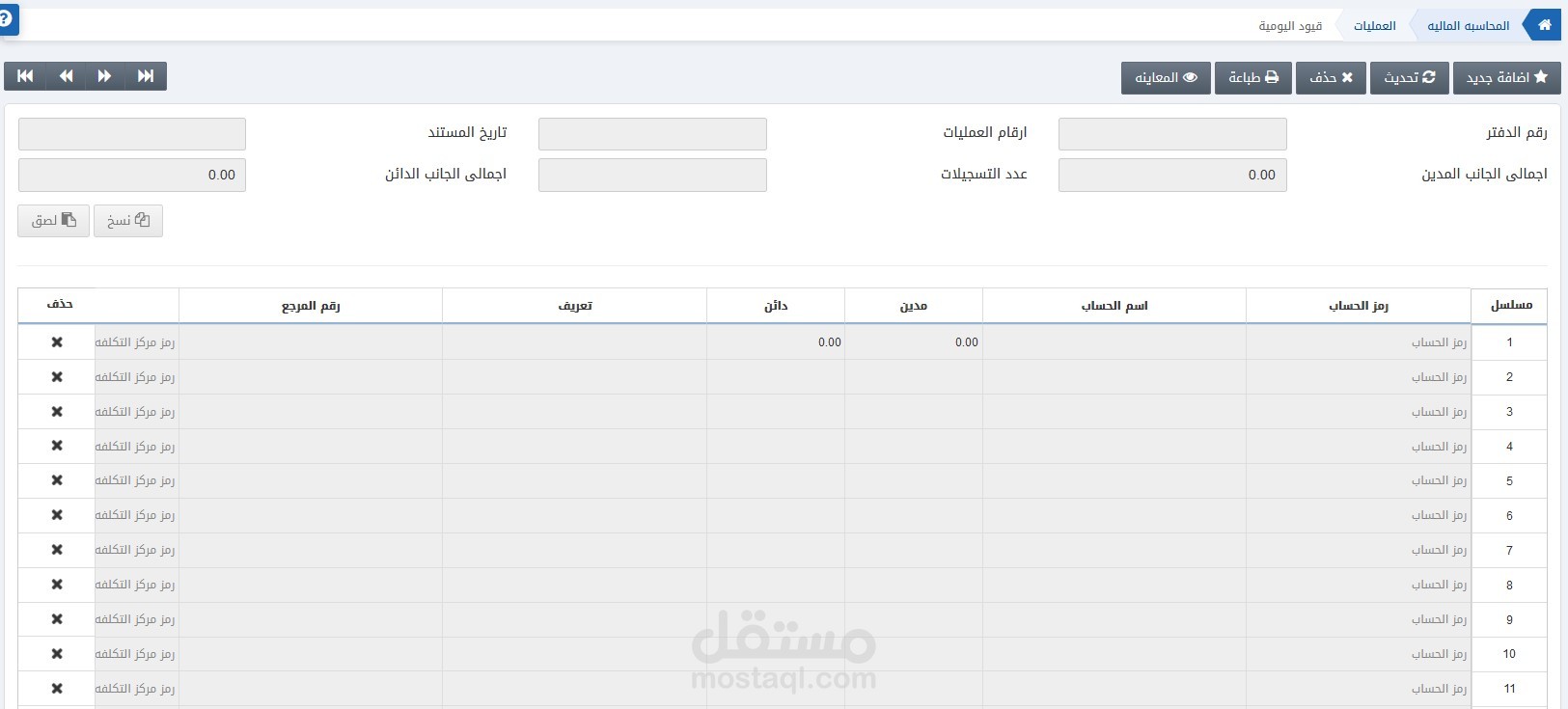This screenshot has height=709, width=1568.
Task: Click the مدين column header
Action: pyautogui.click(x=914, y=306)
